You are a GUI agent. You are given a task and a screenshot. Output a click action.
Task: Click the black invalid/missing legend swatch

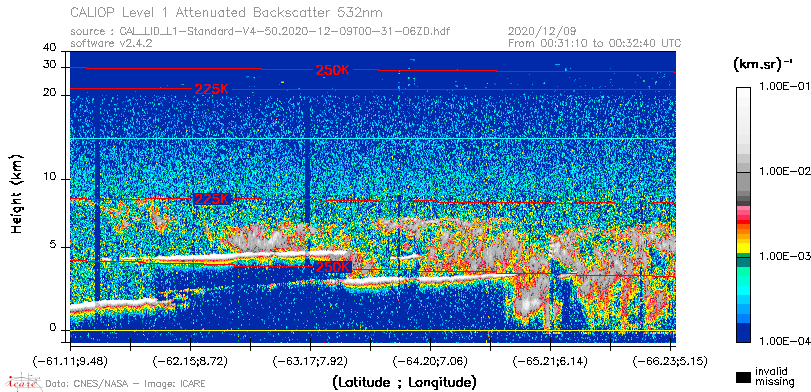click(744, 377)
